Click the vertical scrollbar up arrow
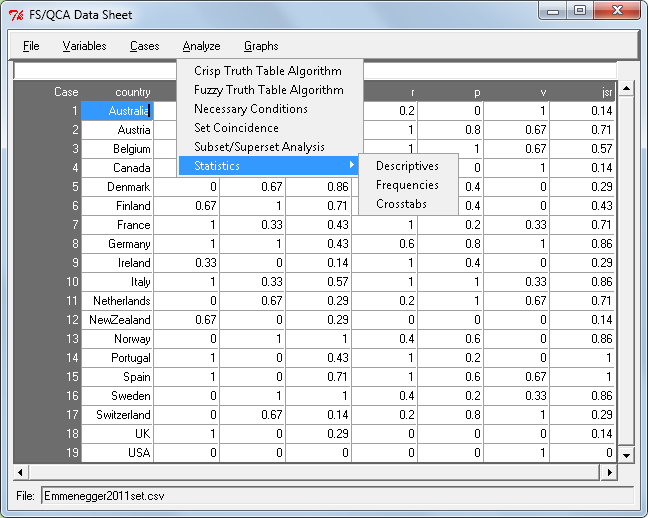 pos(626,89)
